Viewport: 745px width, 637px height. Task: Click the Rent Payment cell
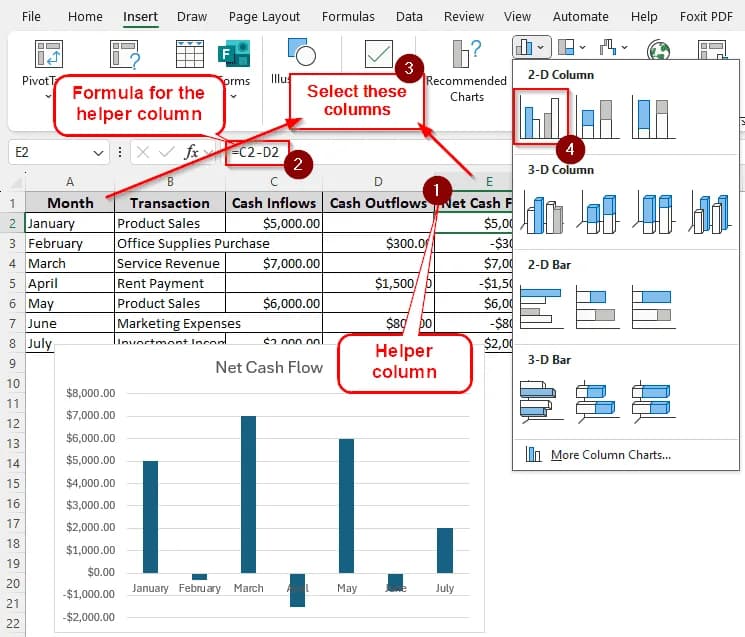click(x=170, y=284)
